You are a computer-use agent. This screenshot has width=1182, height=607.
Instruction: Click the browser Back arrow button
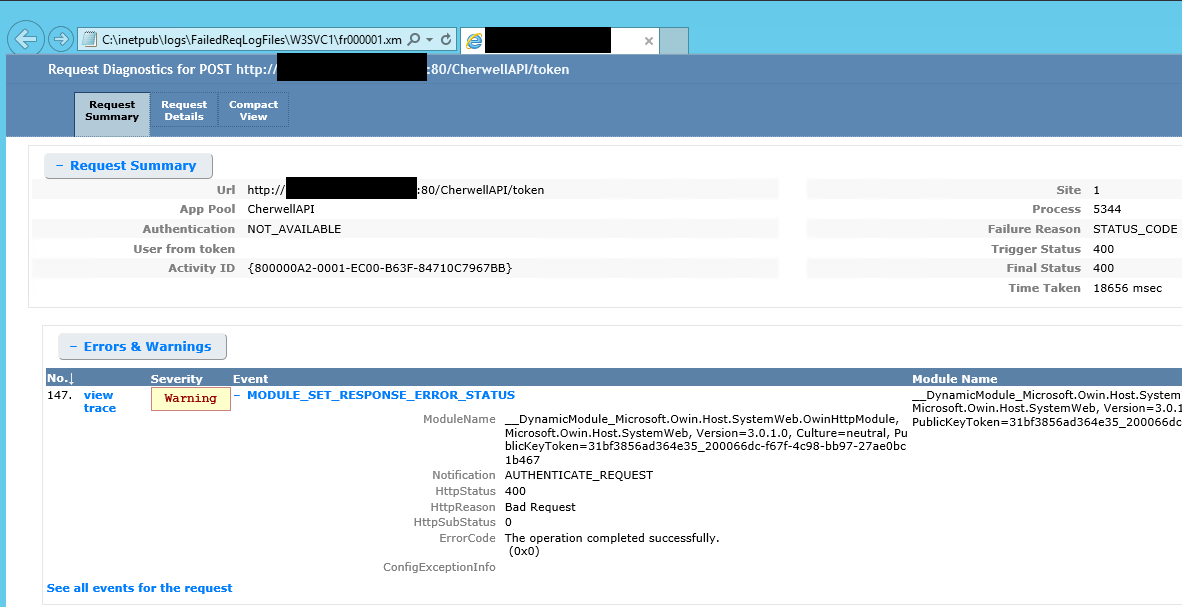[25, 40]
